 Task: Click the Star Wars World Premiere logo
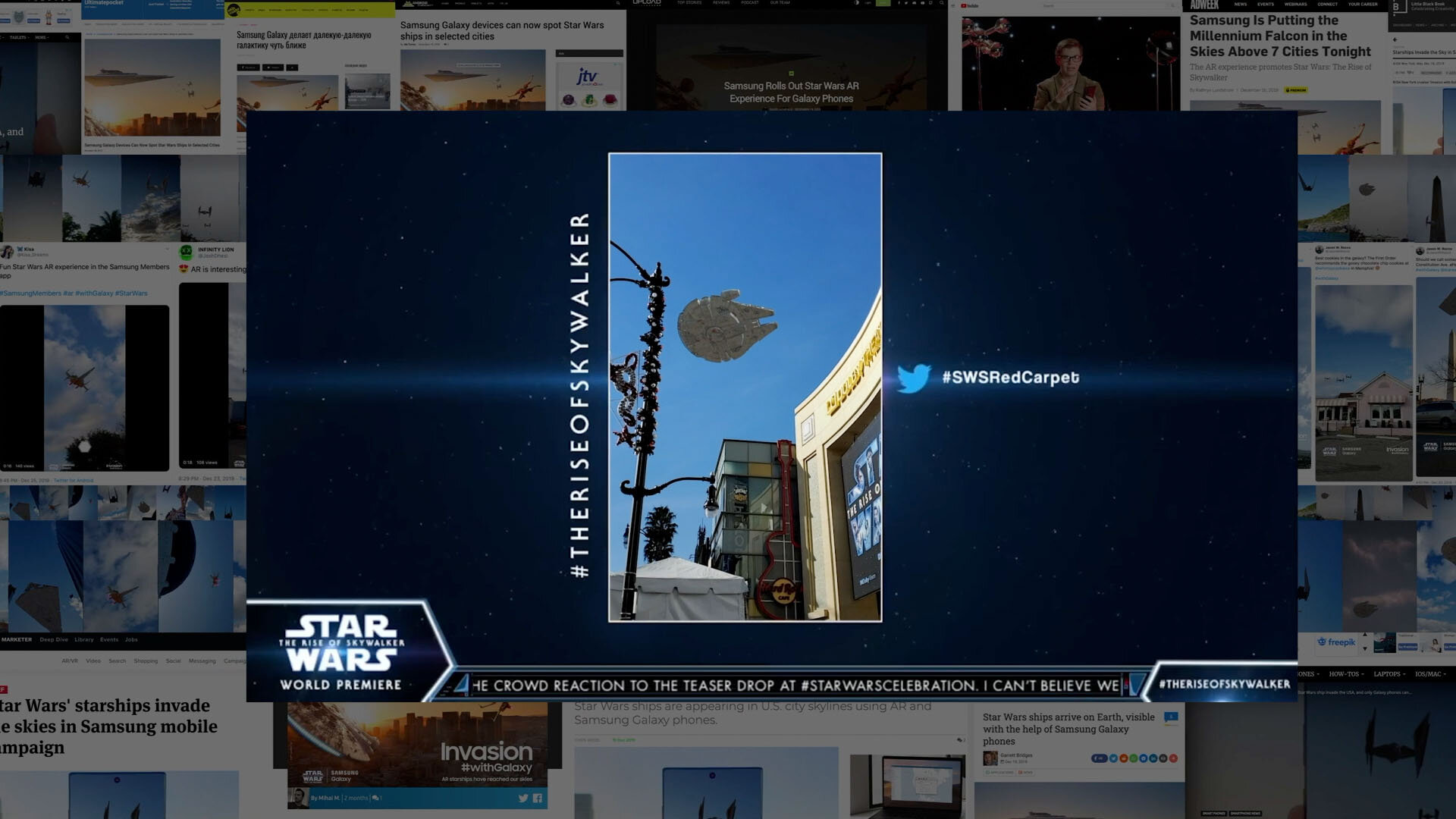pyautogui.click(x=342, y=651)
